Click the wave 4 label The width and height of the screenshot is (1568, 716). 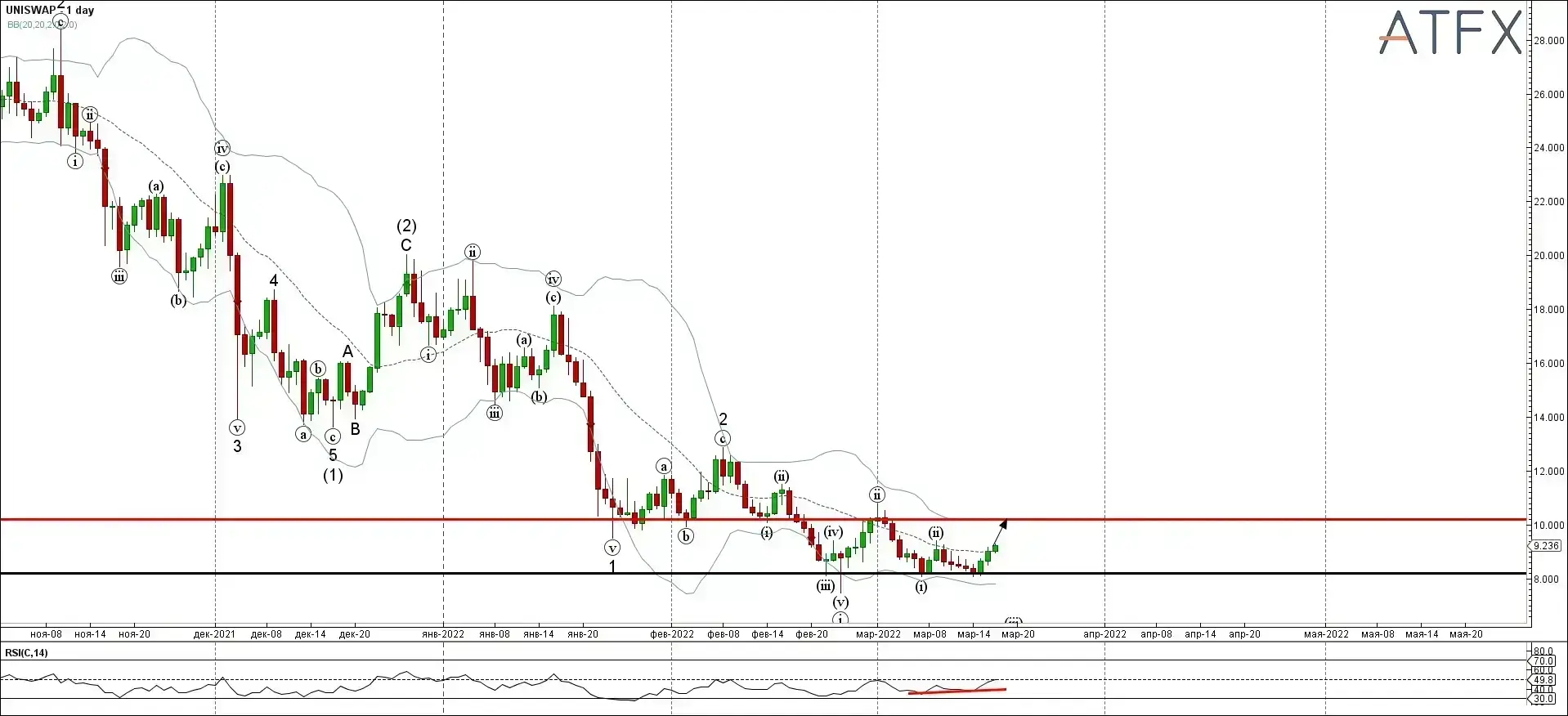tap(274, 281)
